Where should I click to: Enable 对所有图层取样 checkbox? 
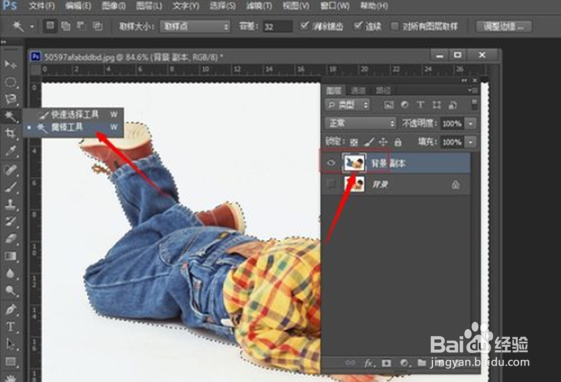point(395,26)
